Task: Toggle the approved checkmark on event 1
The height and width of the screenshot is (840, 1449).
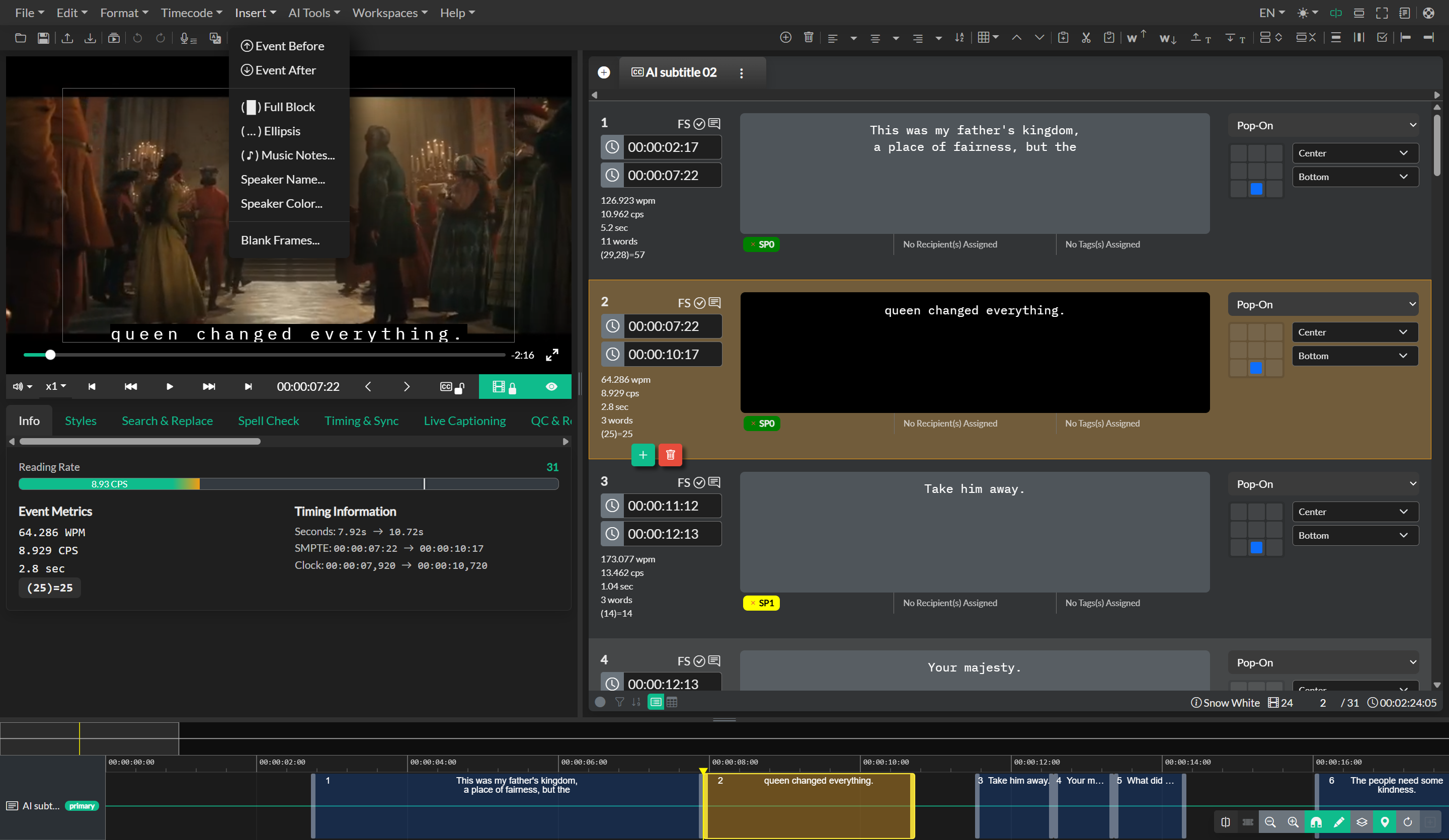Action: [x=699, y=124]
